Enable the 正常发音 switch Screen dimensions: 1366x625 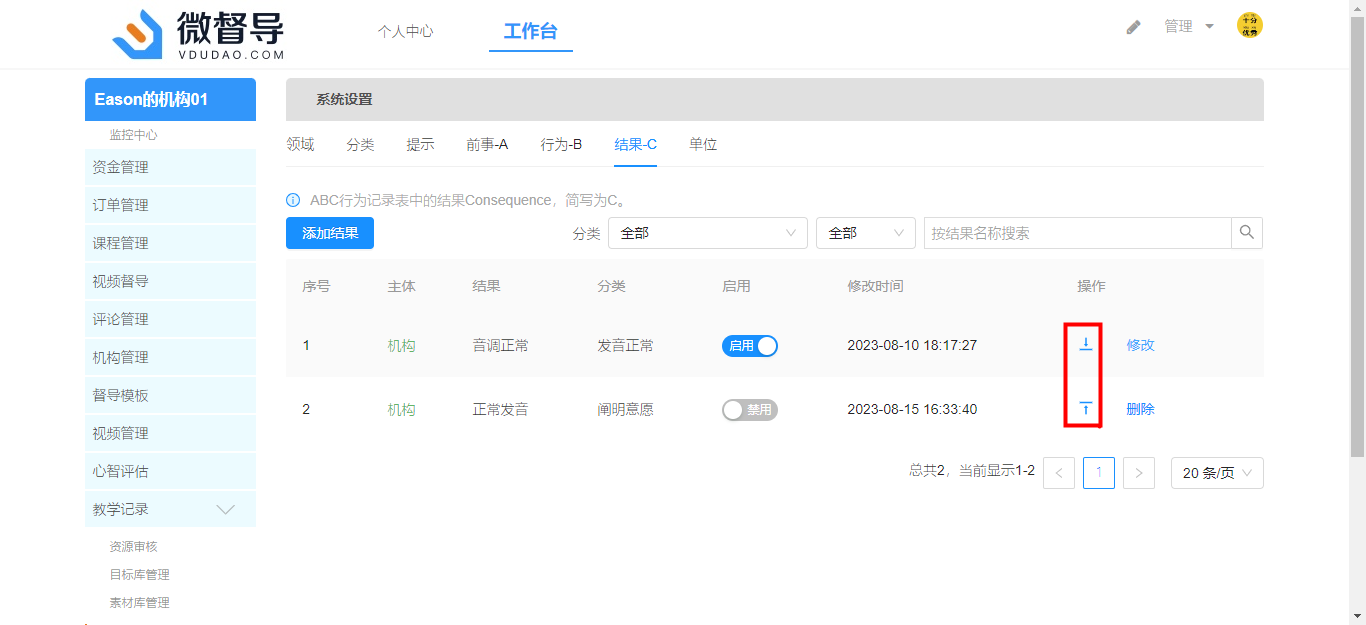[750, 410]
